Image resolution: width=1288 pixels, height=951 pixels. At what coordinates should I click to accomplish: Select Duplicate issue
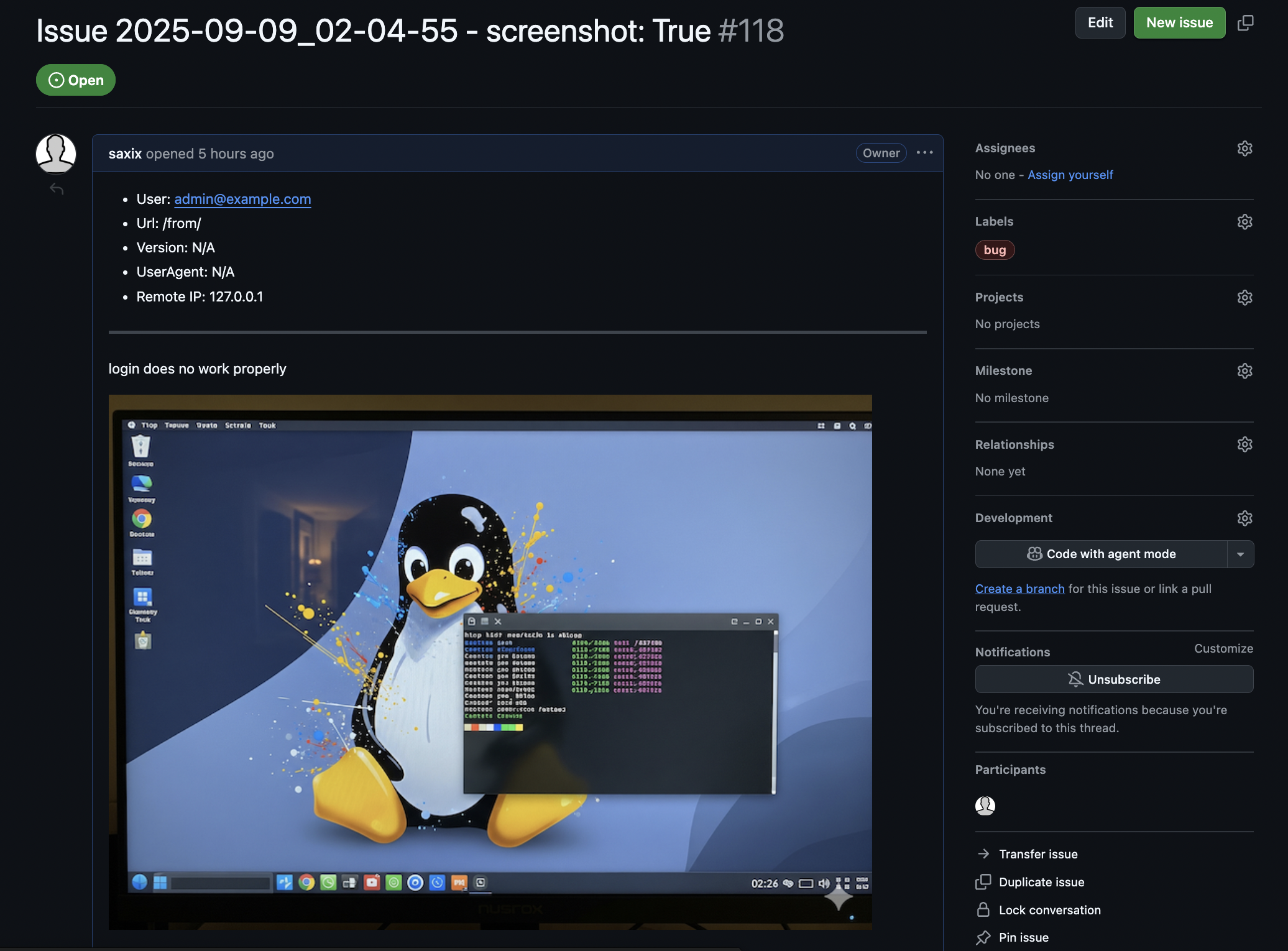point(1030,882)
